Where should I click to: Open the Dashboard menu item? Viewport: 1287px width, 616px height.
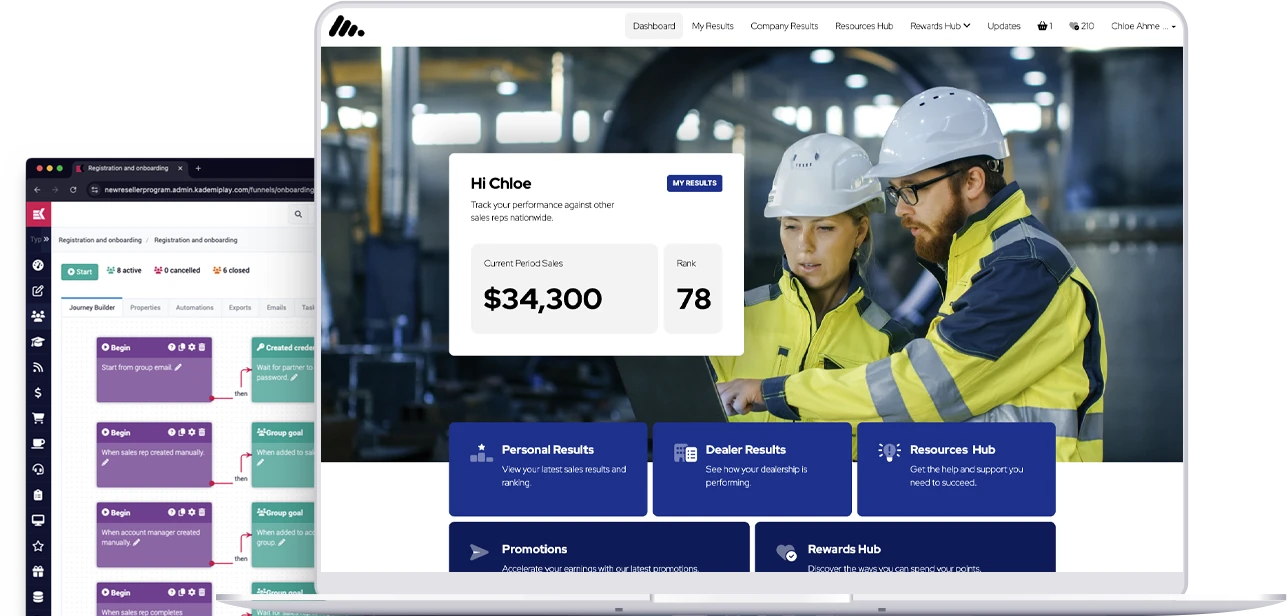[654, 26]
